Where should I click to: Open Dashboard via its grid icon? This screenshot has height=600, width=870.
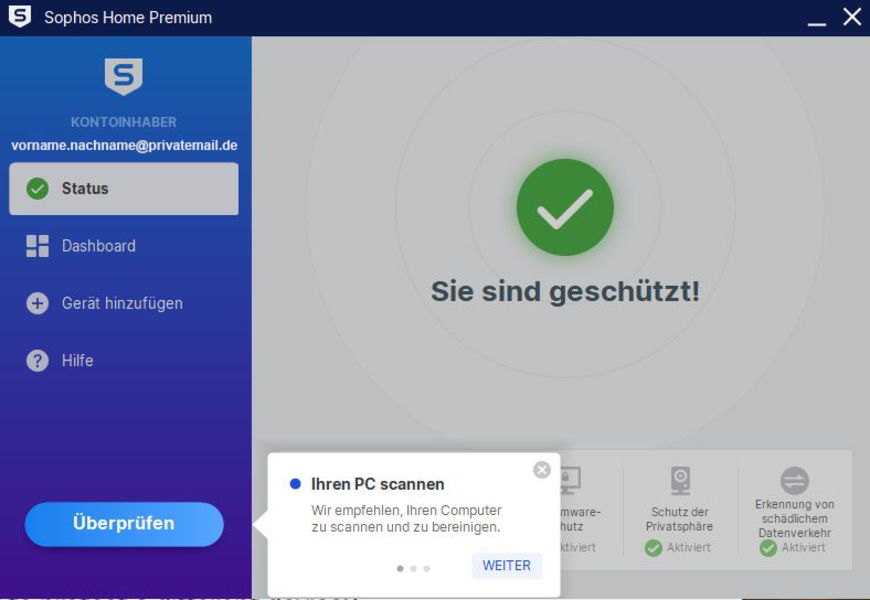click(x=38, y=246)
